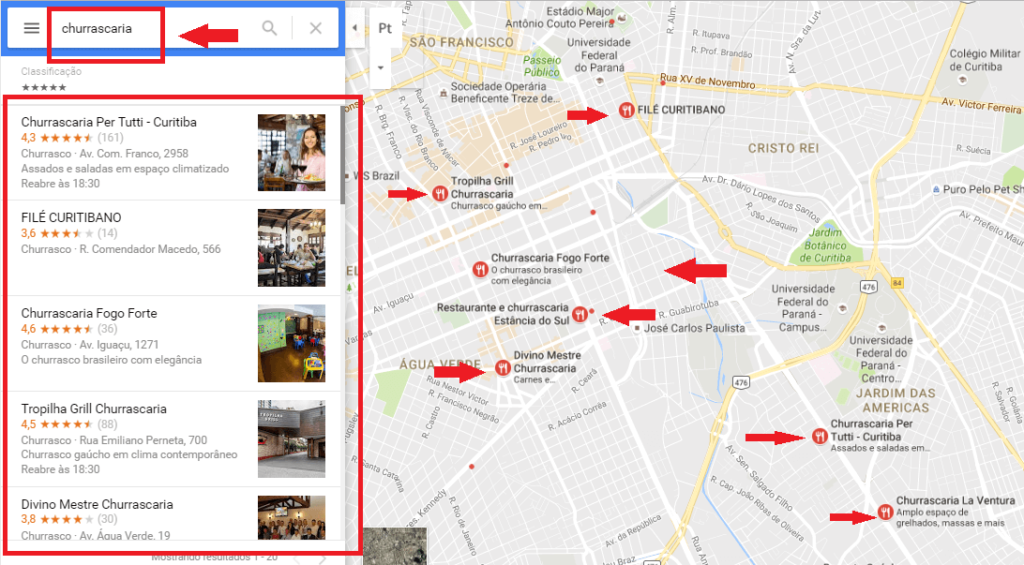This screenshot has height=565, width=1024.
Task: View Tropilha Grill Churrascaria photo thumbnail
Action: [x=291, y=439]
